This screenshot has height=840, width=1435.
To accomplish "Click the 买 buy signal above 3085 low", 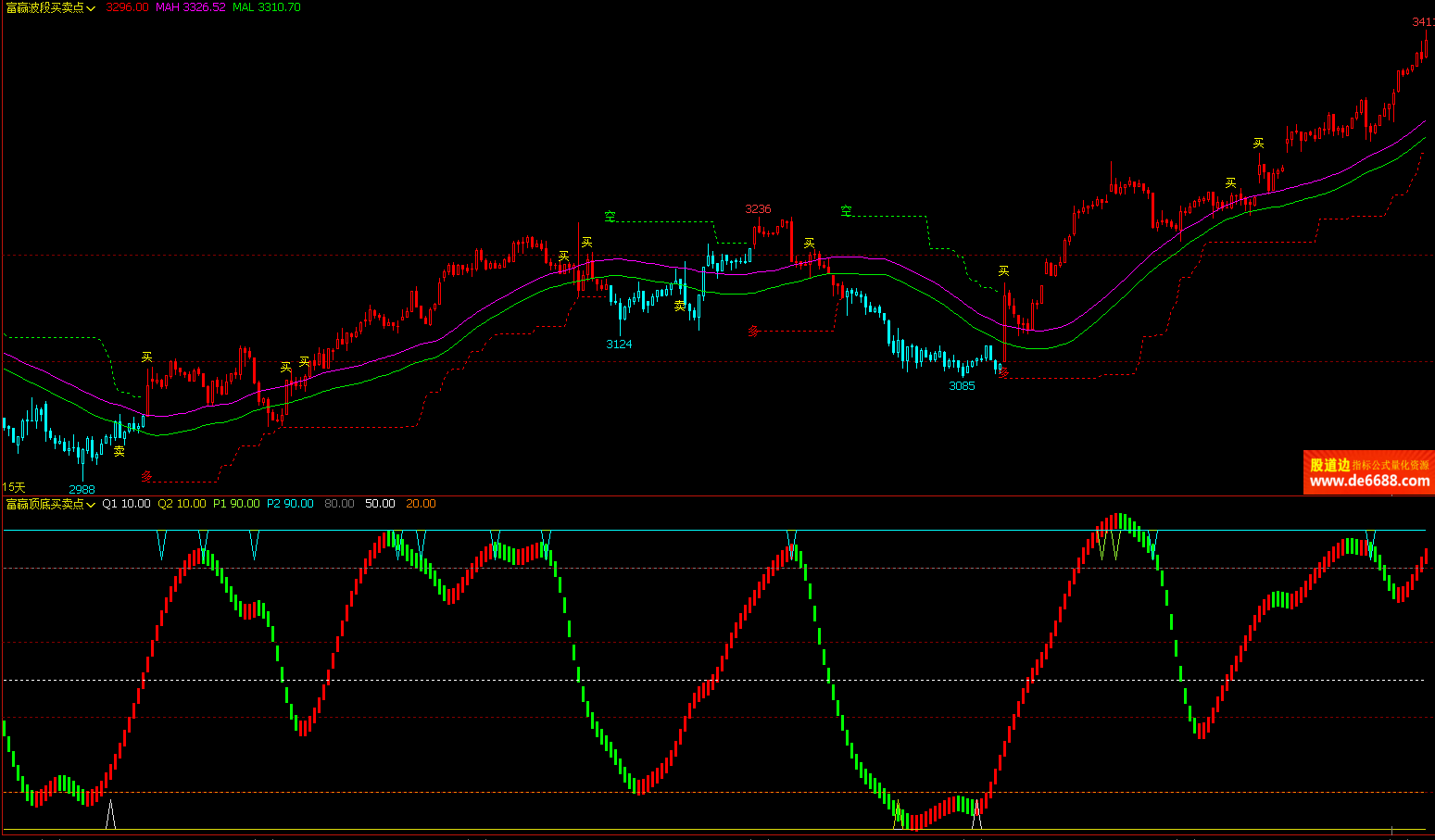I will pyautogui.click(x=1003, y=271).
